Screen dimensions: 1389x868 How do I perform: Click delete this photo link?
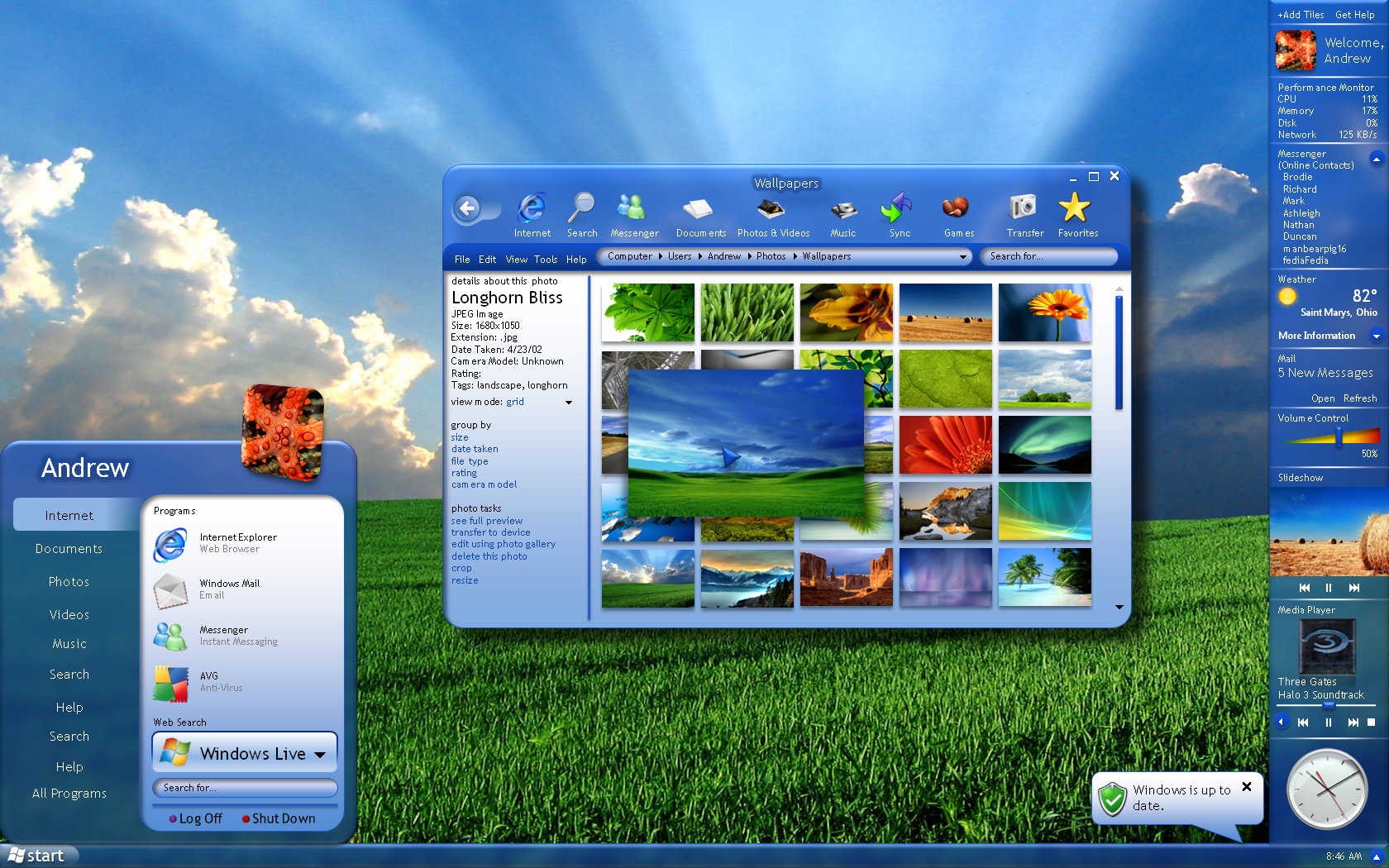[x=489, y=556]
